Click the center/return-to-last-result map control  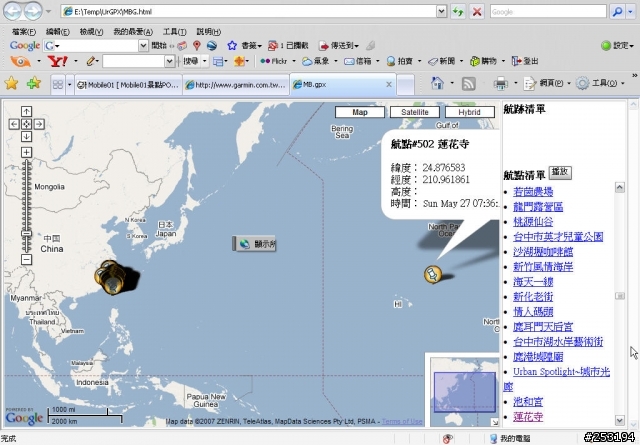pos(27,124)
